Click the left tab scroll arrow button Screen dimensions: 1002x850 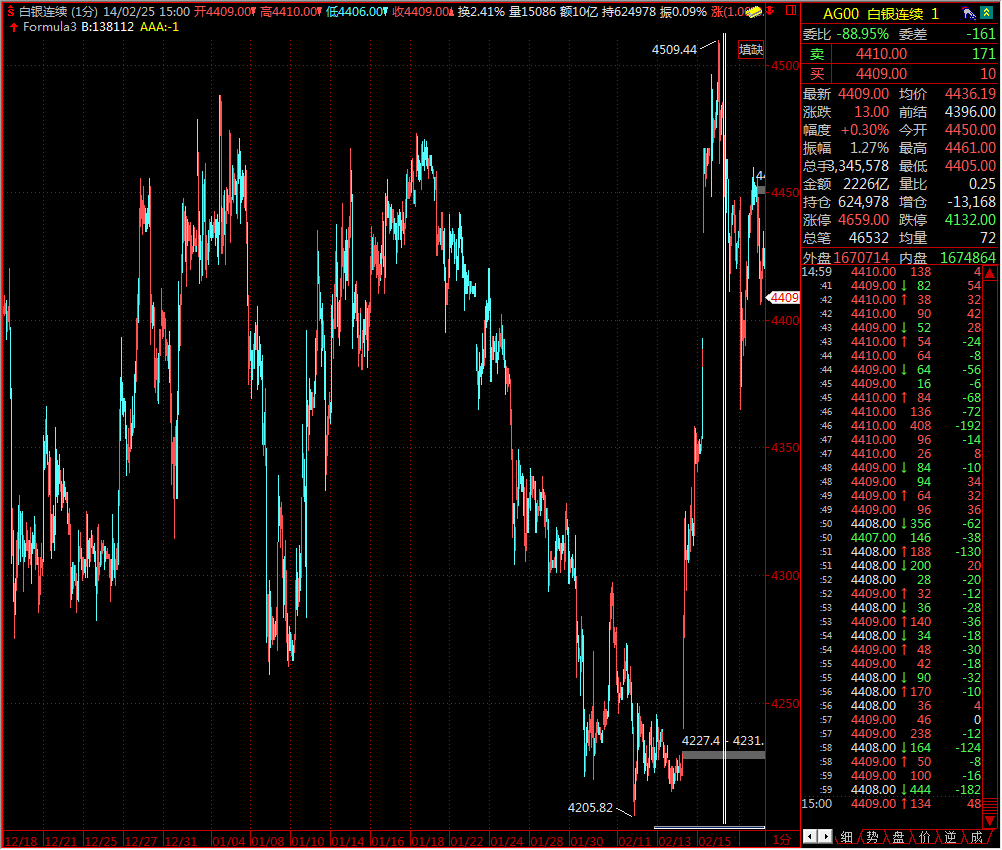tap(810, 836)
